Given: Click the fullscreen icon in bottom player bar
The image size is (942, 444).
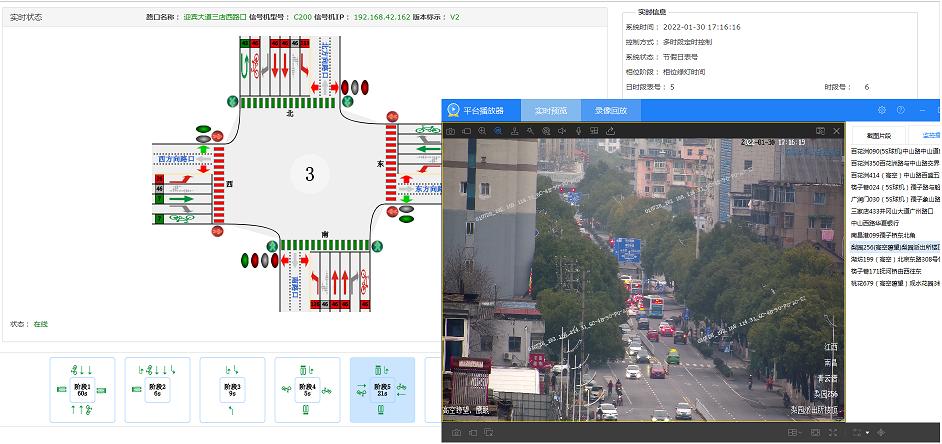Looking at the screenshot, I should (832, 433).
